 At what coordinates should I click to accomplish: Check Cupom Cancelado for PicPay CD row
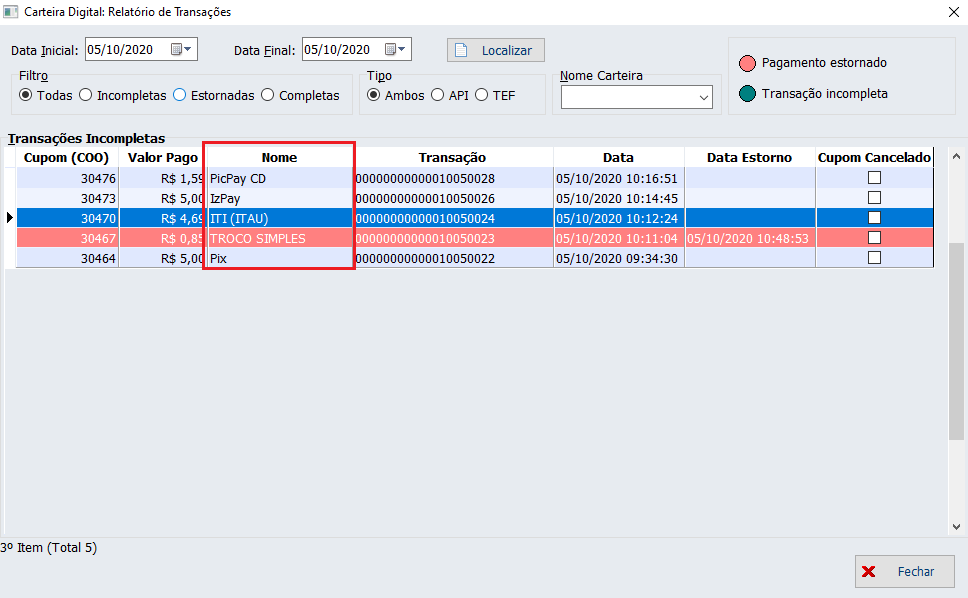[874, 178]
